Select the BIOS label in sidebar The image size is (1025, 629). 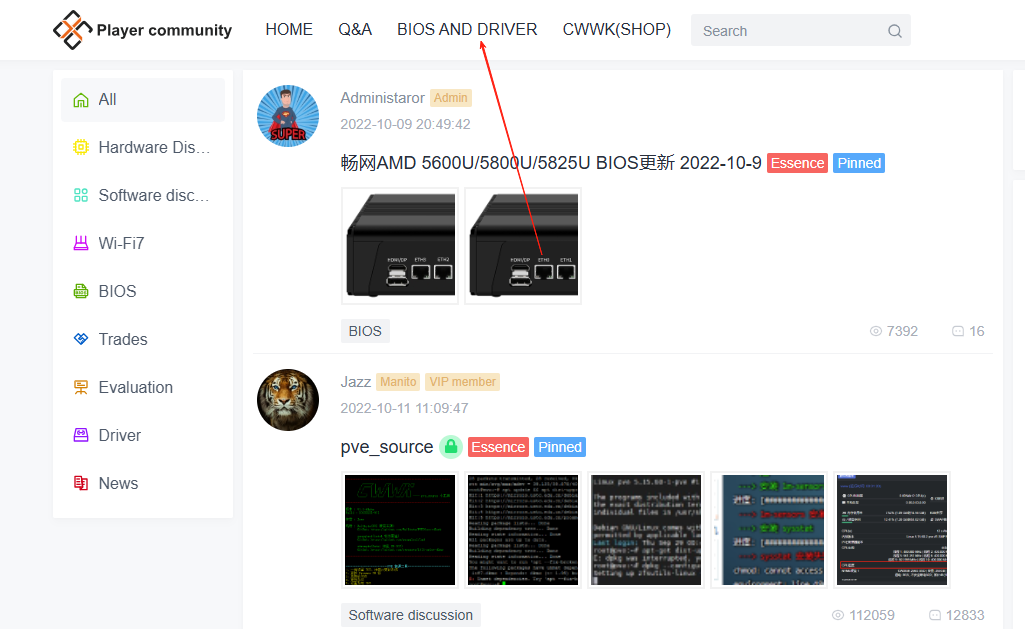[x=117, y=291]
